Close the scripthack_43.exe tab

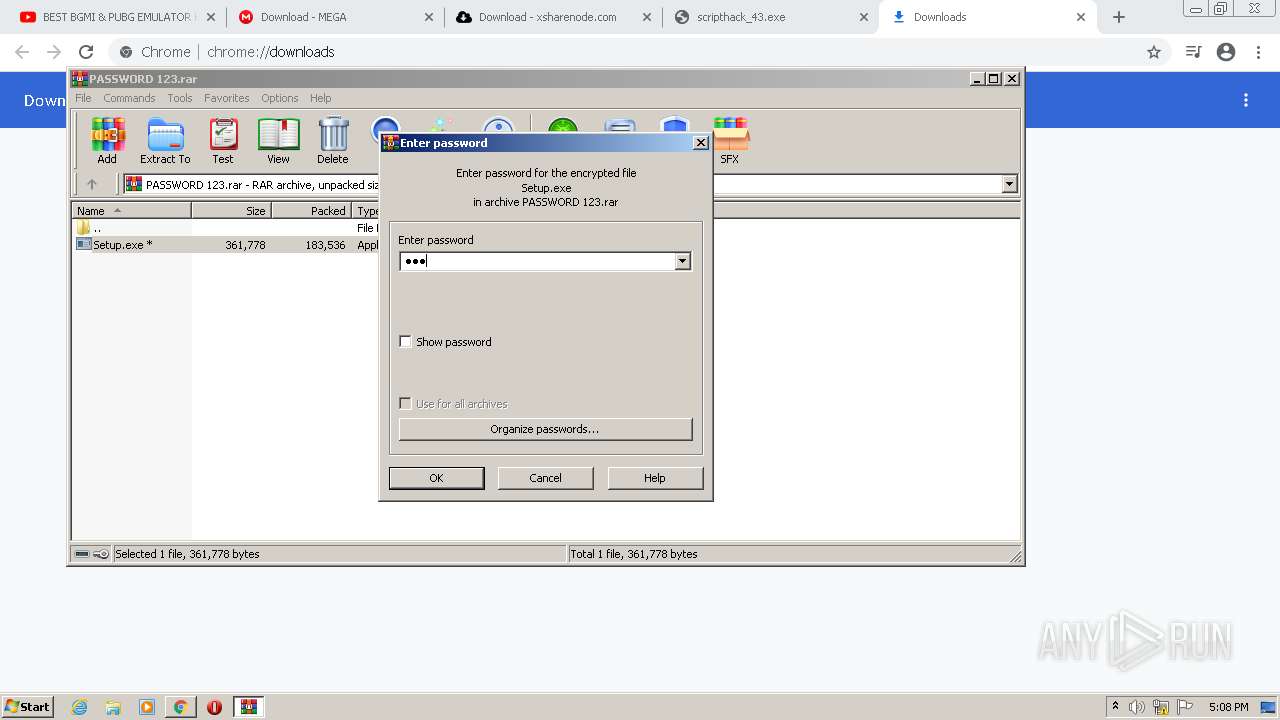tap(864, 17)
